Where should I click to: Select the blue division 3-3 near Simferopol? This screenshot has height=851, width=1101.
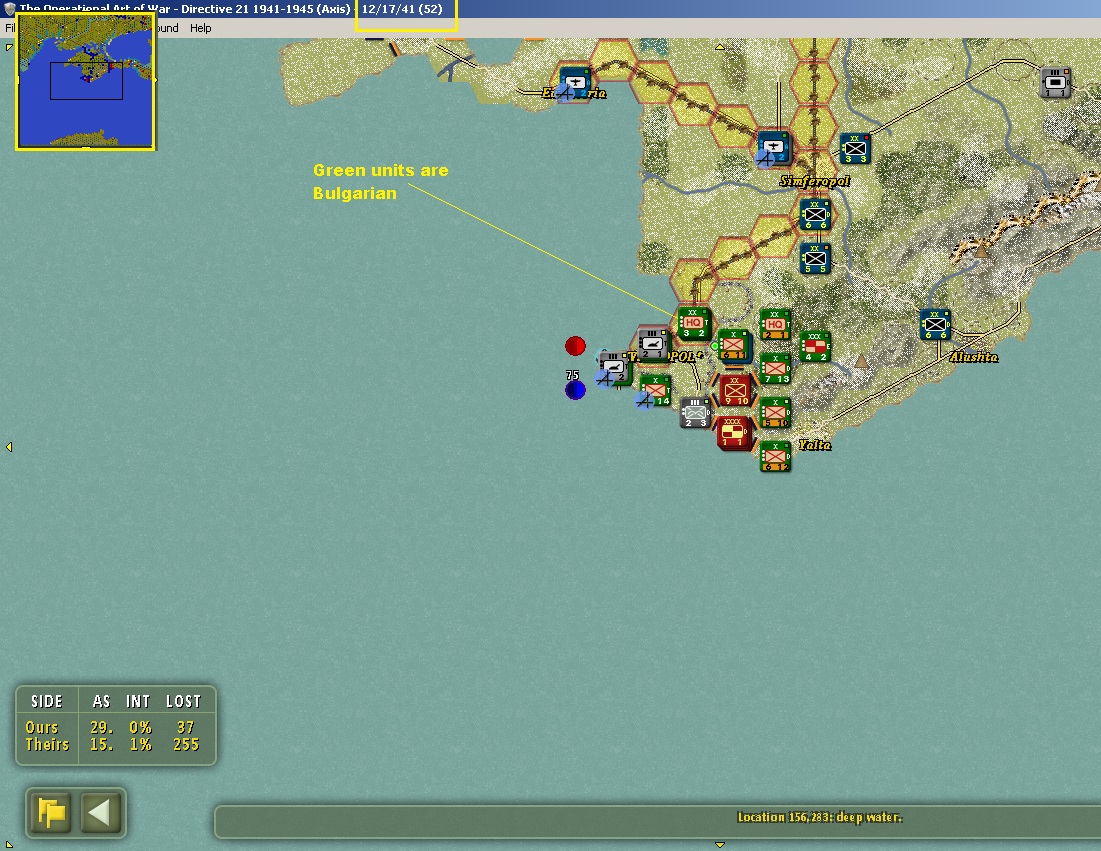[855, 149]
